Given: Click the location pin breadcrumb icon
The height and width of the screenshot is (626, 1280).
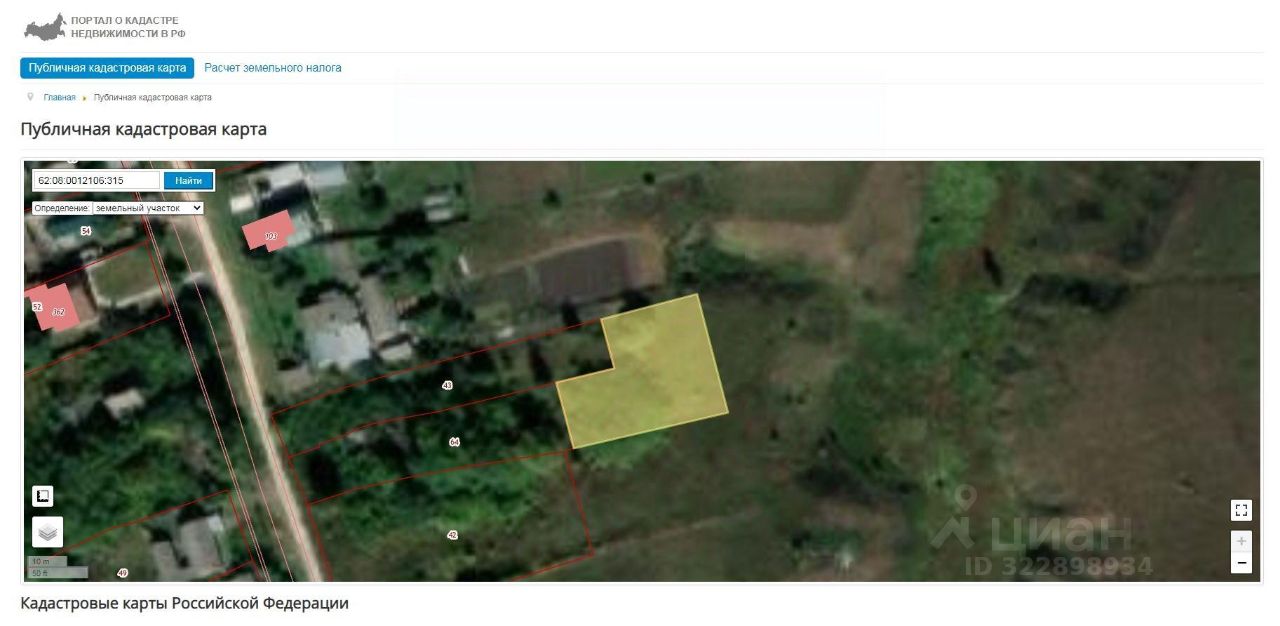Looking at the screenshot, I should point(30,97).
